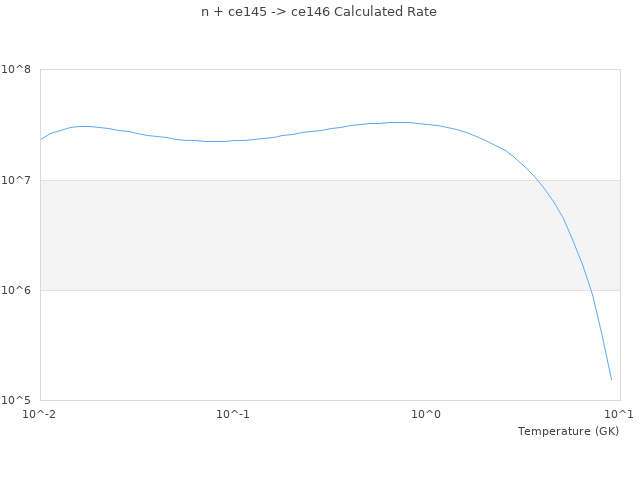Click the 10^6 y-axis tick label
Image resolution: width=640 pixels, height=480 pixels.
point(17,290)
